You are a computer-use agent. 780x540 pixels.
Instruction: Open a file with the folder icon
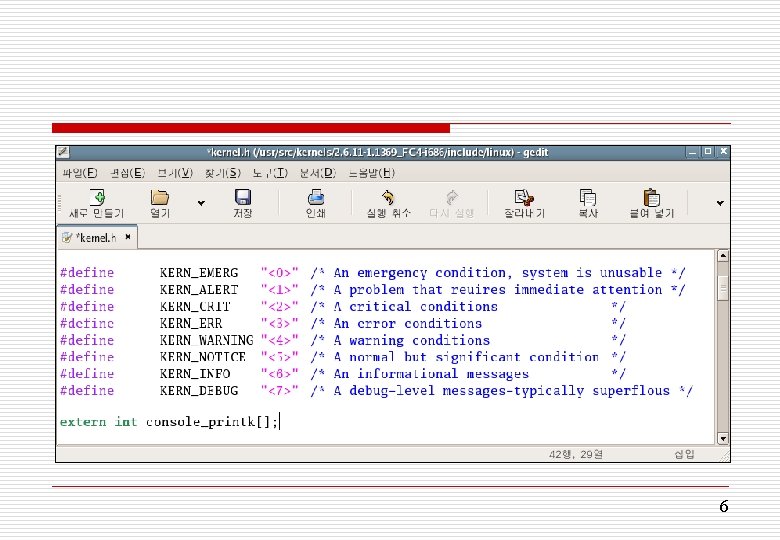[x=160, y=197]
